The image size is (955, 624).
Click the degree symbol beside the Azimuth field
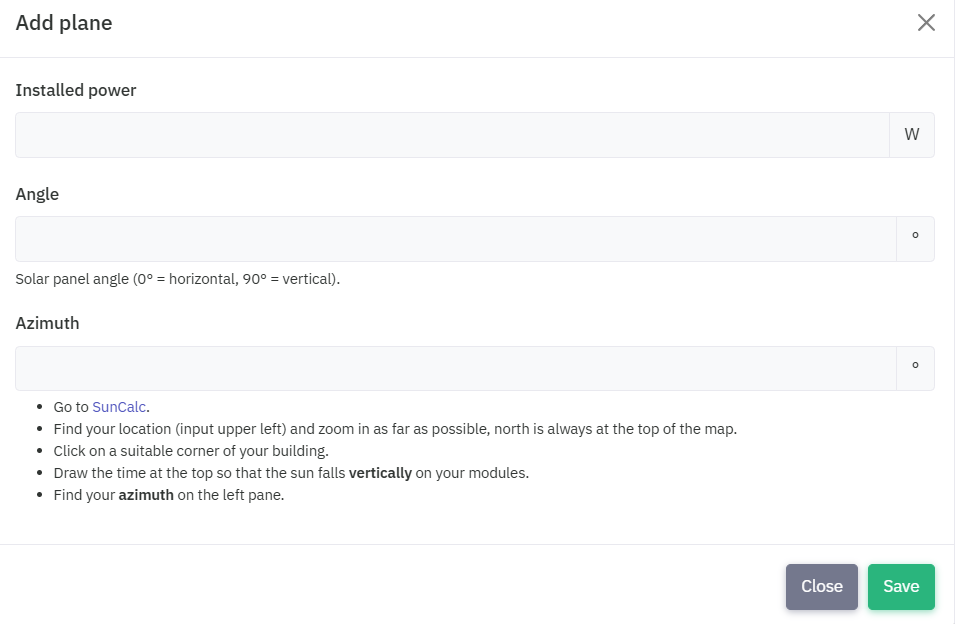pos(915,368)
